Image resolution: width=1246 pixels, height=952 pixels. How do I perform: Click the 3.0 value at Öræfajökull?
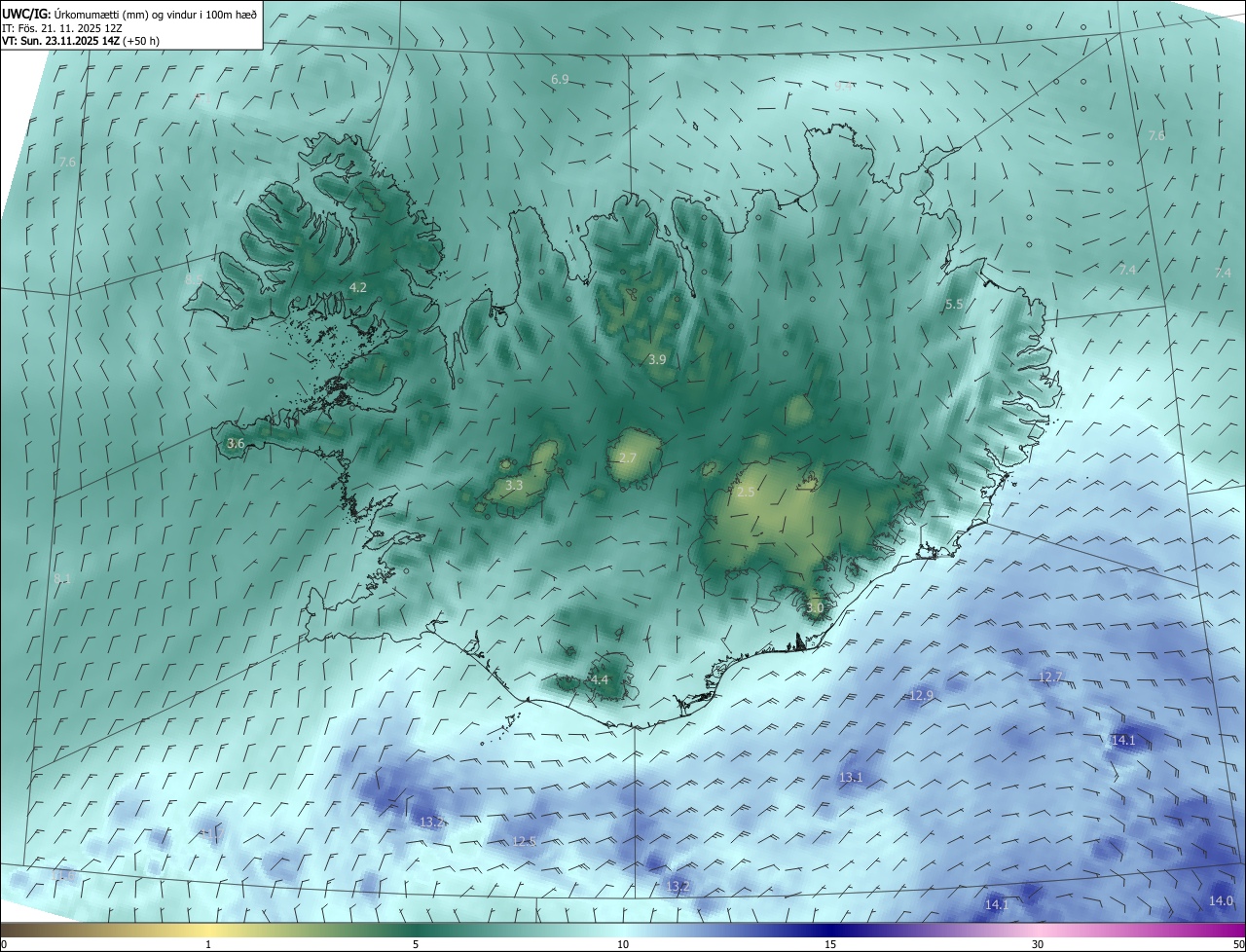coord(815,607)
